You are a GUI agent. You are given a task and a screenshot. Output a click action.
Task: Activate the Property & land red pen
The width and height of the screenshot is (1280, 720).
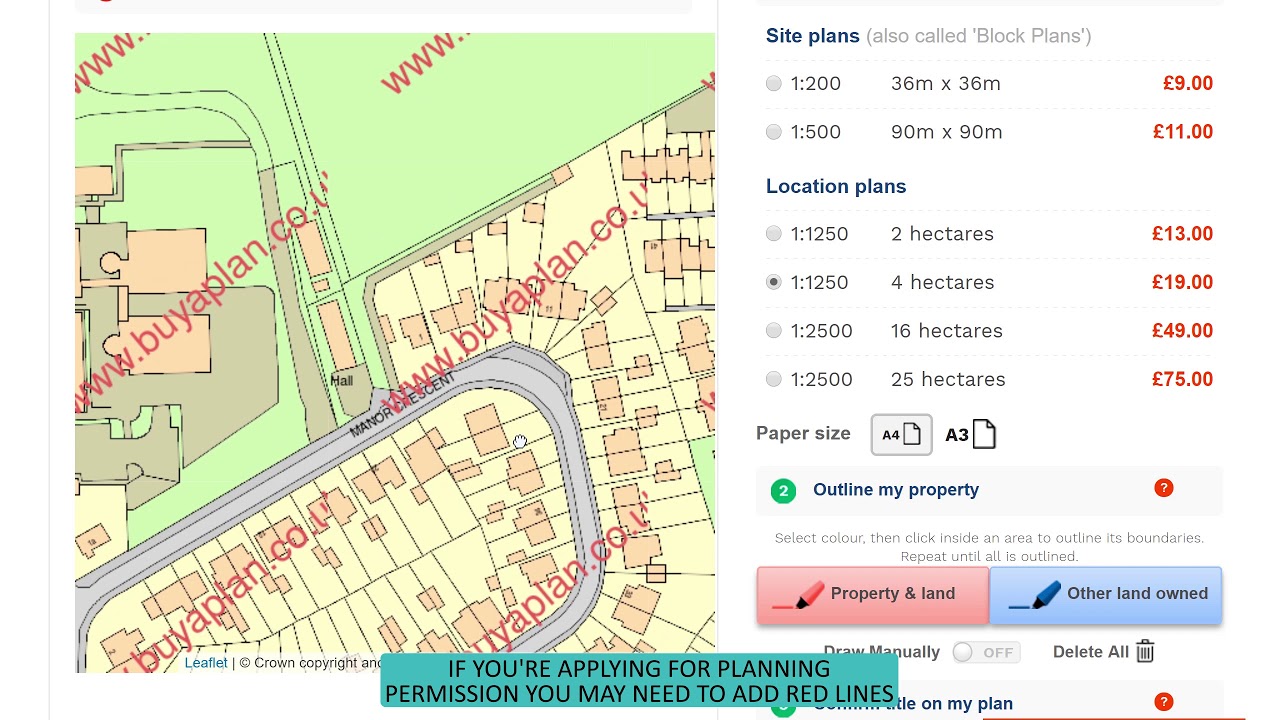[x=872, y=595]
